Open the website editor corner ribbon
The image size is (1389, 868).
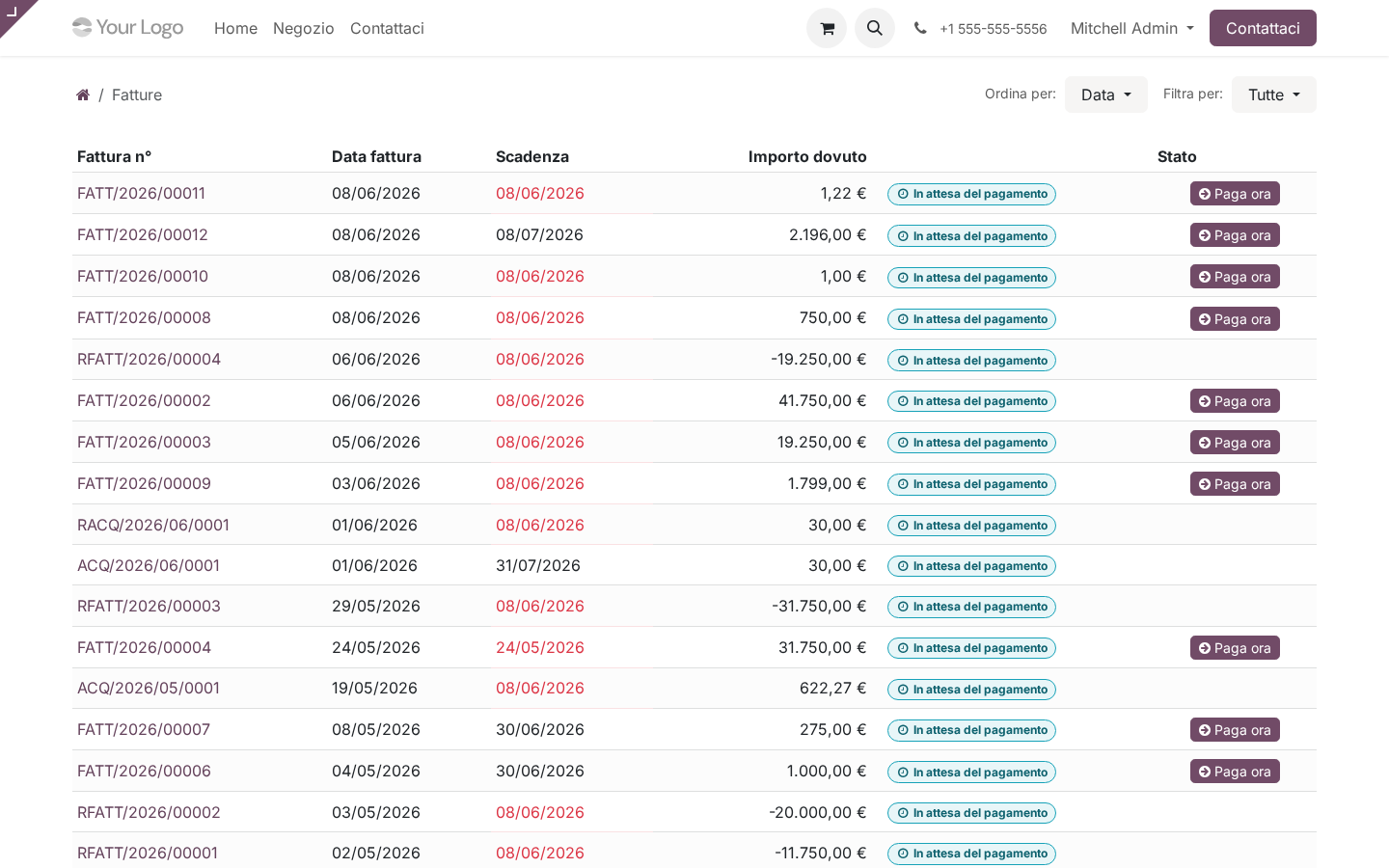pyautogui.click(x=13, y=12)
